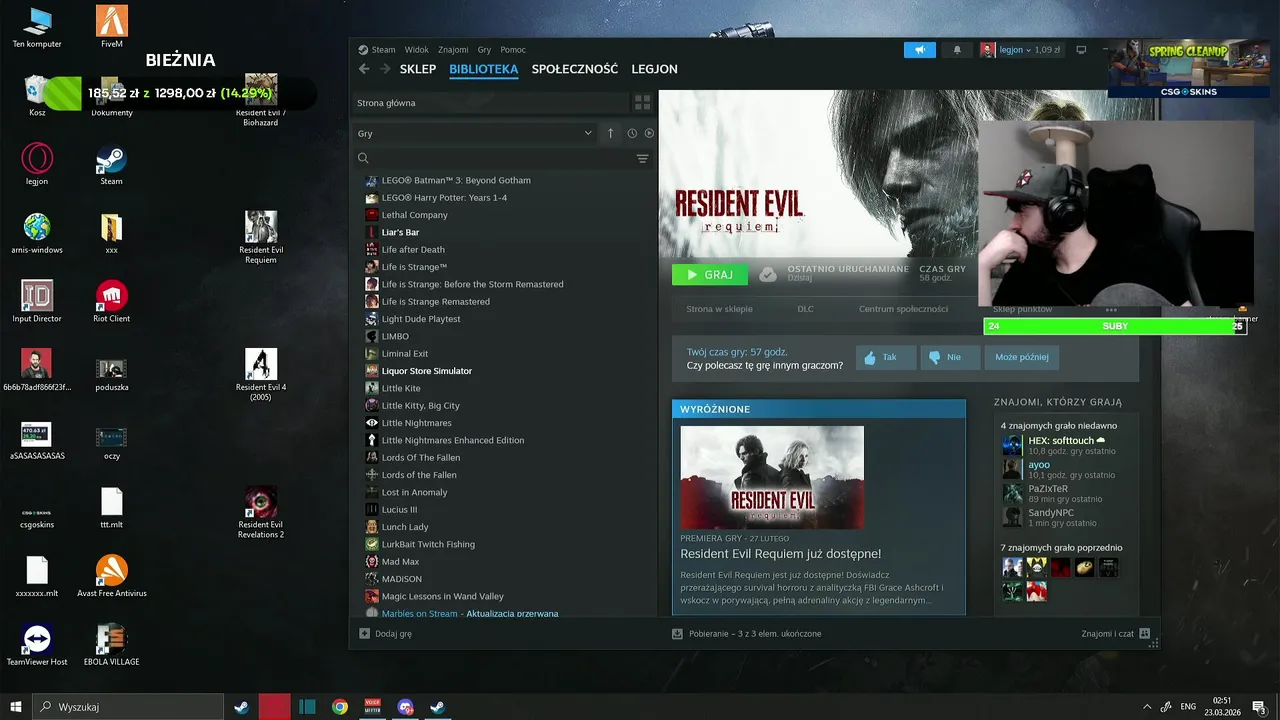Viewport: 1280px width, 720px height.
Task: Open advanced library filter options icon
Action: 642,158
